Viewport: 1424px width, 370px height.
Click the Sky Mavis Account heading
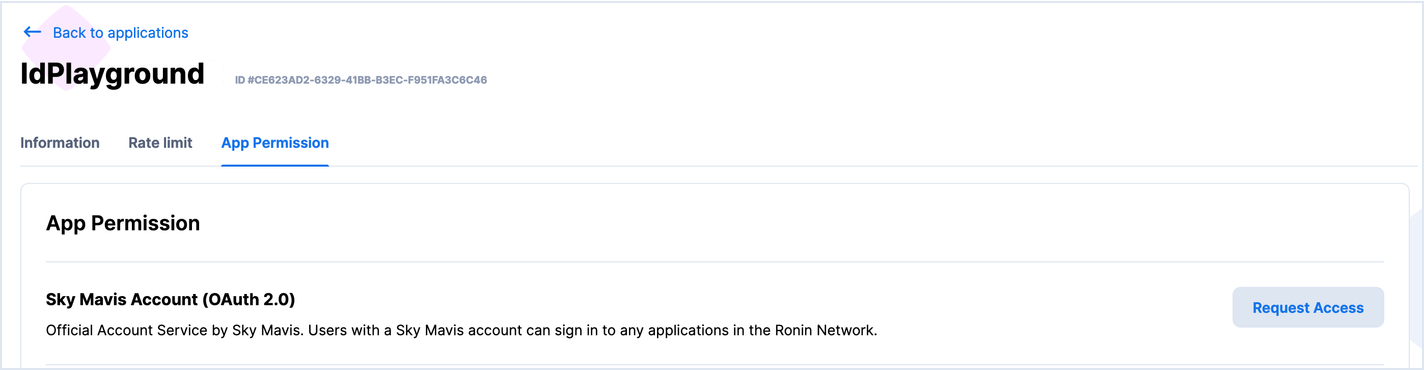point(171,299)
